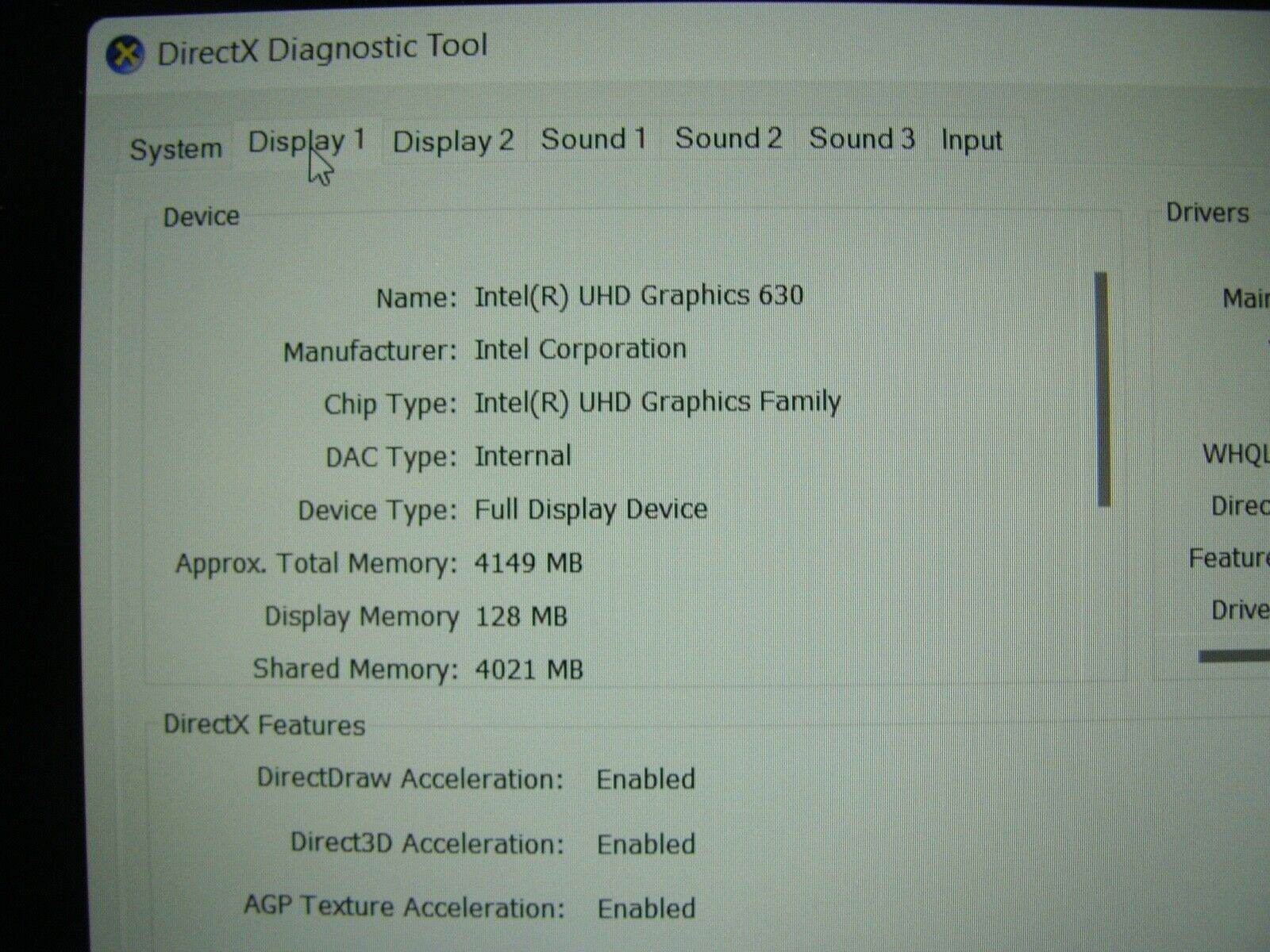Viewport: 1270px width, 952px height.
Task: Click the Direct3D Acceleration Enabled status
Action: tap(646, 843)
